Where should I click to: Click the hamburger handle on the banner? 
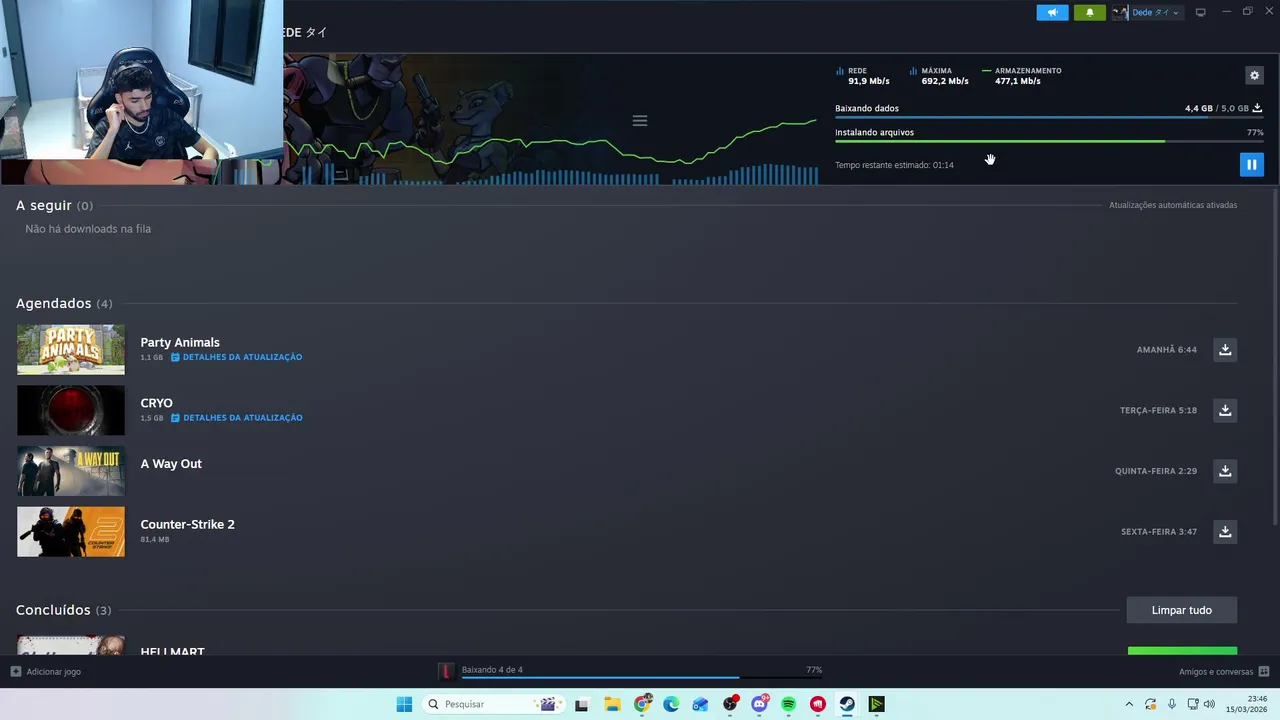(640, 121)
